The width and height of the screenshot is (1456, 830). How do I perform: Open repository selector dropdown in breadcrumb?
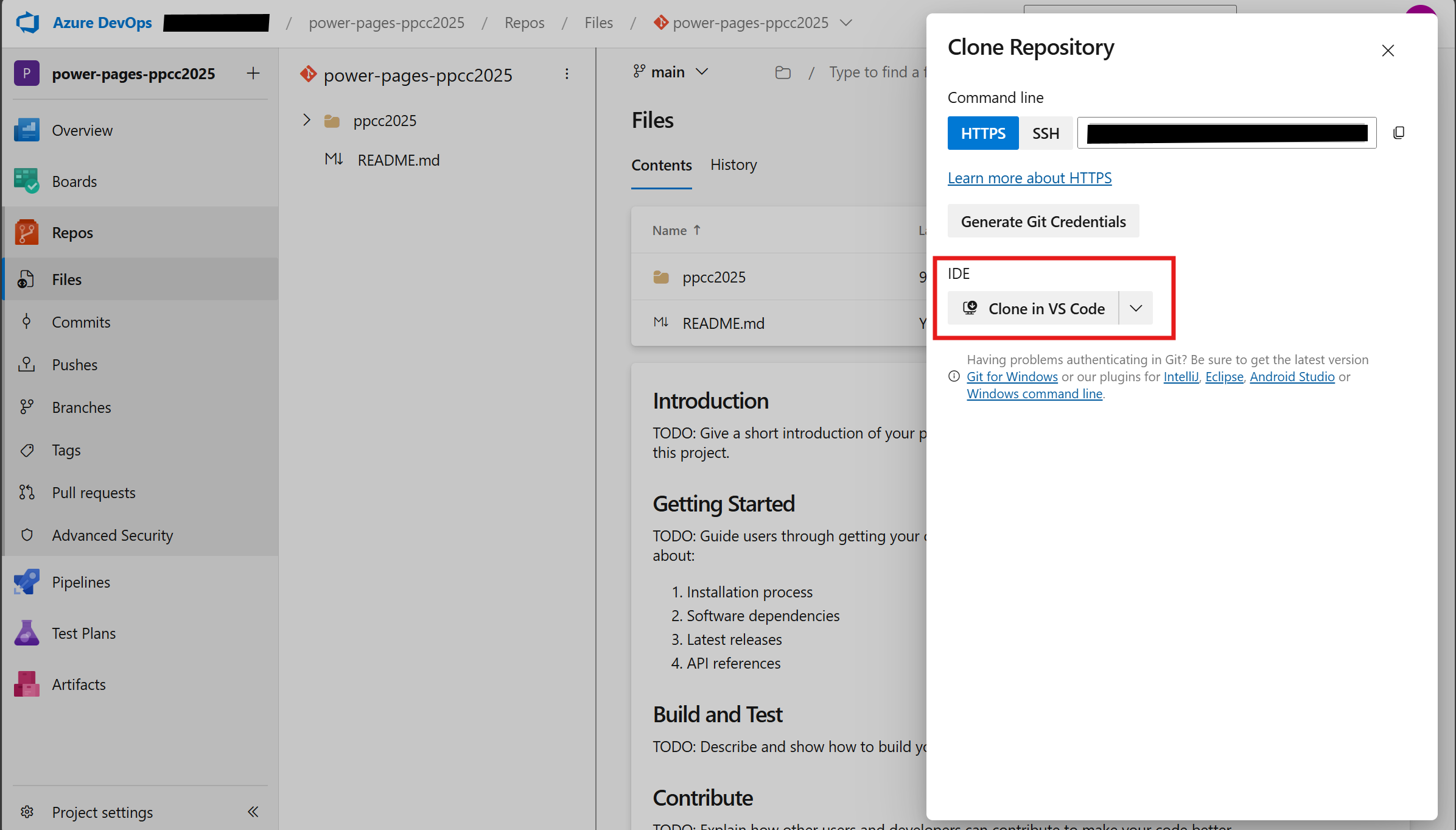[845, 23]
